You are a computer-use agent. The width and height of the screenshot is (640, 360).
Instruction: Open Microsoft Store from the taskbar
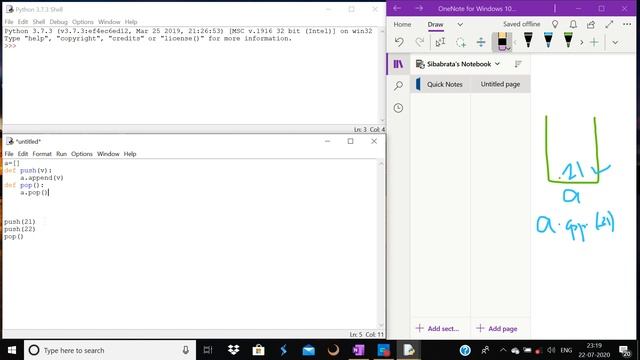tap(258, 350)
